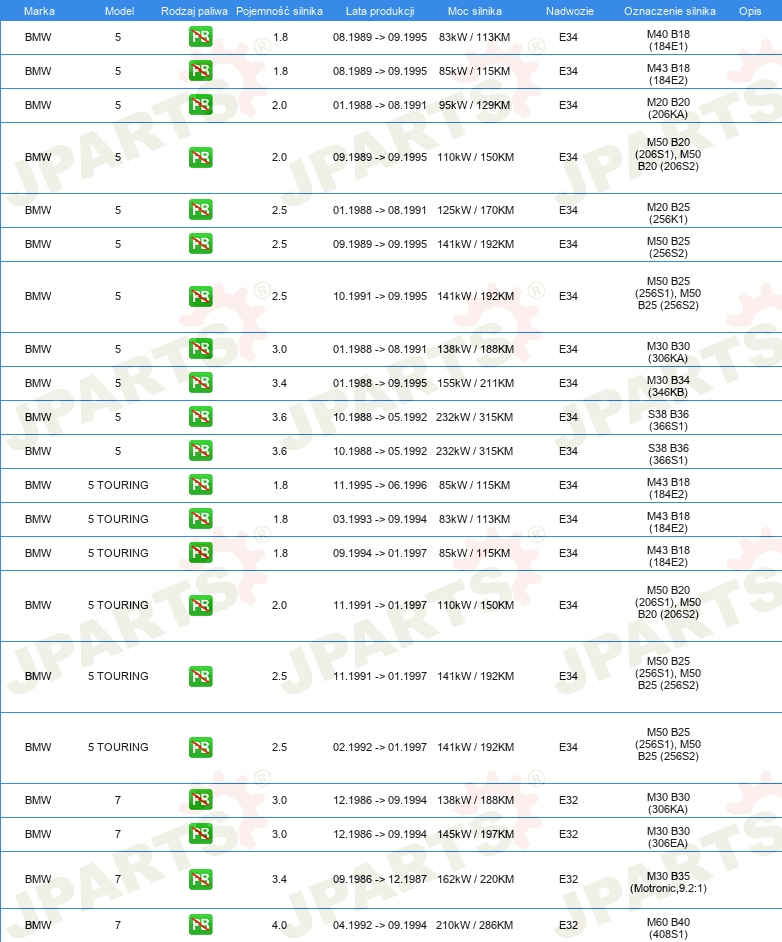The width and height of the screenshot is (782, 942).
Task: Click the fuel icon in the 09.1994 -> 01.1997 row
Action: 201,553
